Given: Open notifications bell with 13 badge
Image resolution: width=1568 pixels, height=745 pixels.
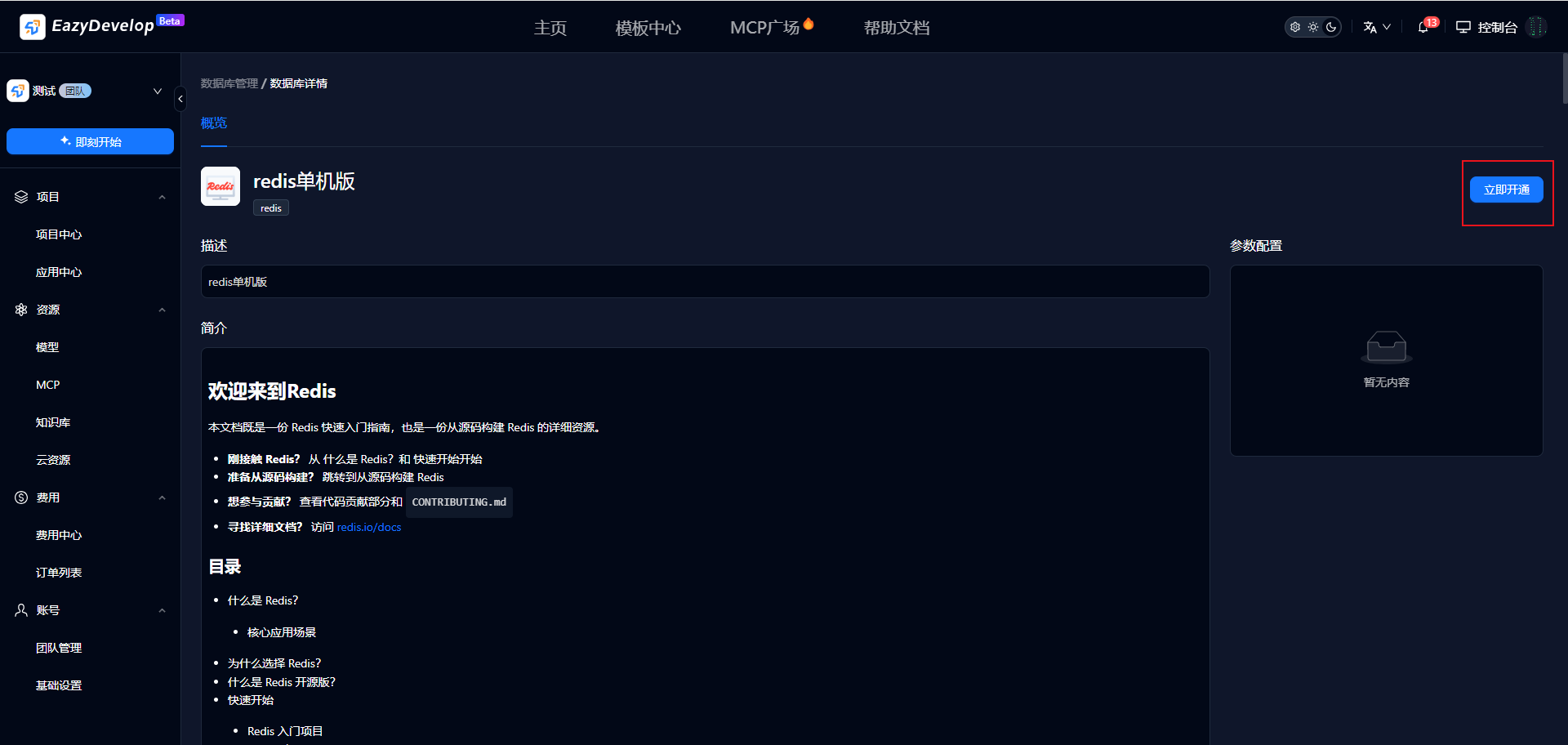Looking at the screenshot, I should (1423, 27).
